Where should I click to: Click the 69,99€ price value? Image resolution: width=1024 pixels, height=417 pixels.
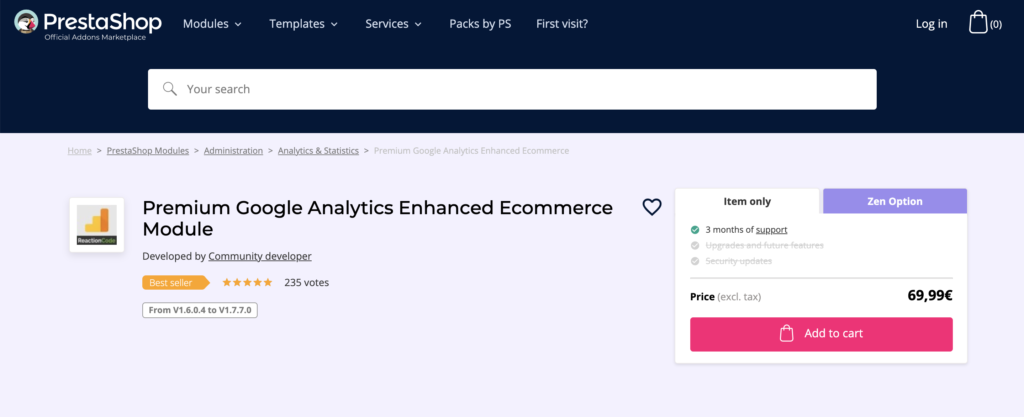(930, 296)
